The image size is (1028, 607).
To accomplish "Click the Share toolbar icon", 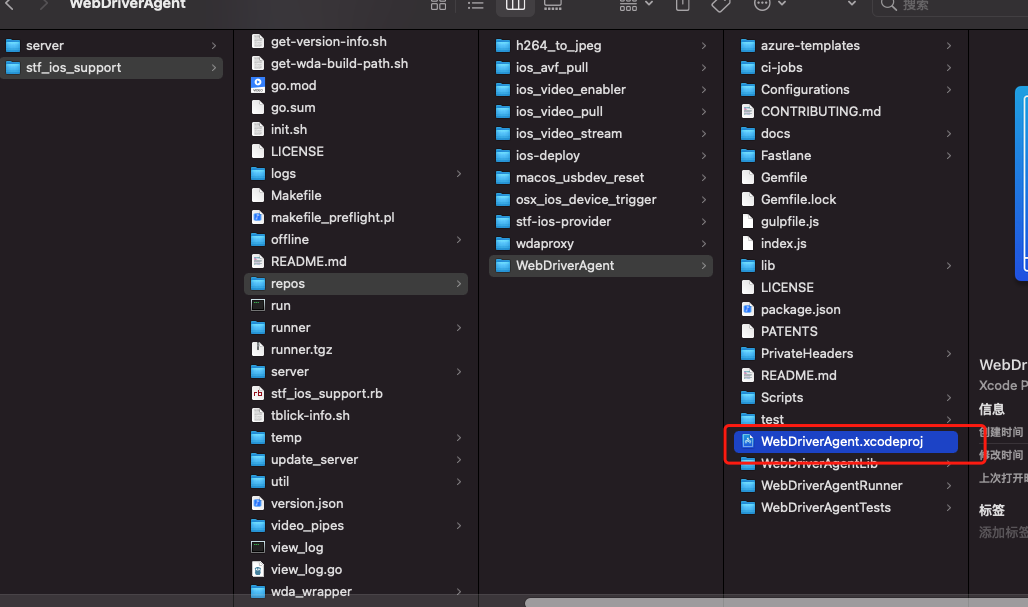I will [683, 5].
